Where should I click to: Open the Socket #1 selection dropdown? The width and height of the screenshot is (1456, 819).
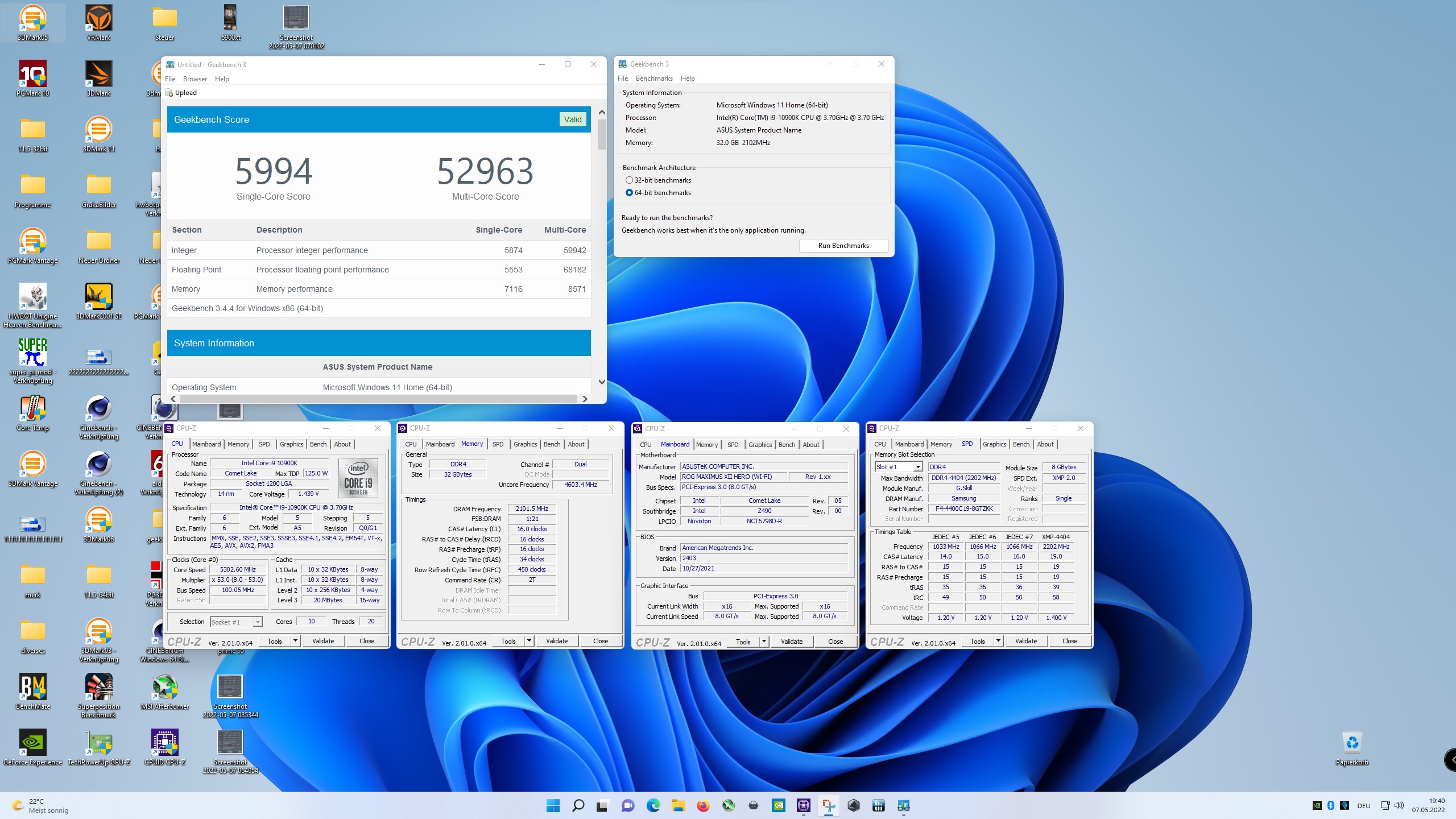pos(236,622)
